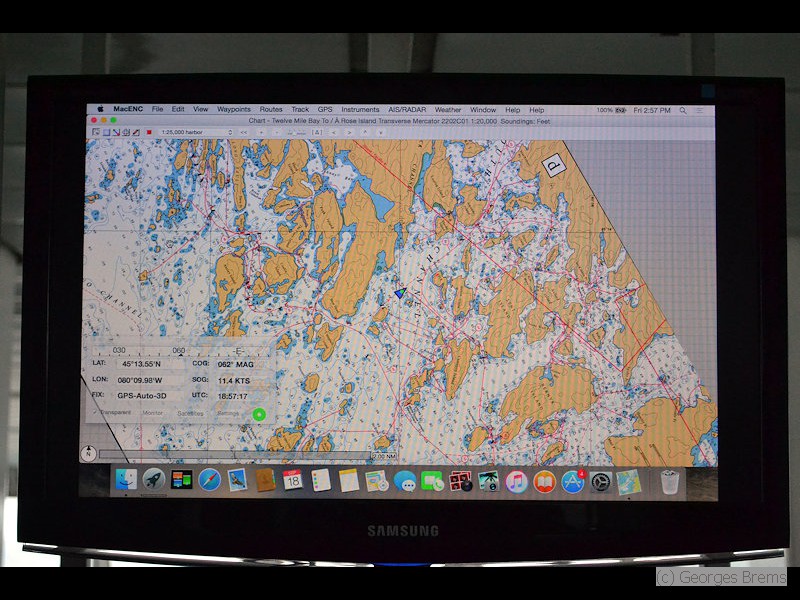Open the Mail app in the Dock

click(237, 480)
